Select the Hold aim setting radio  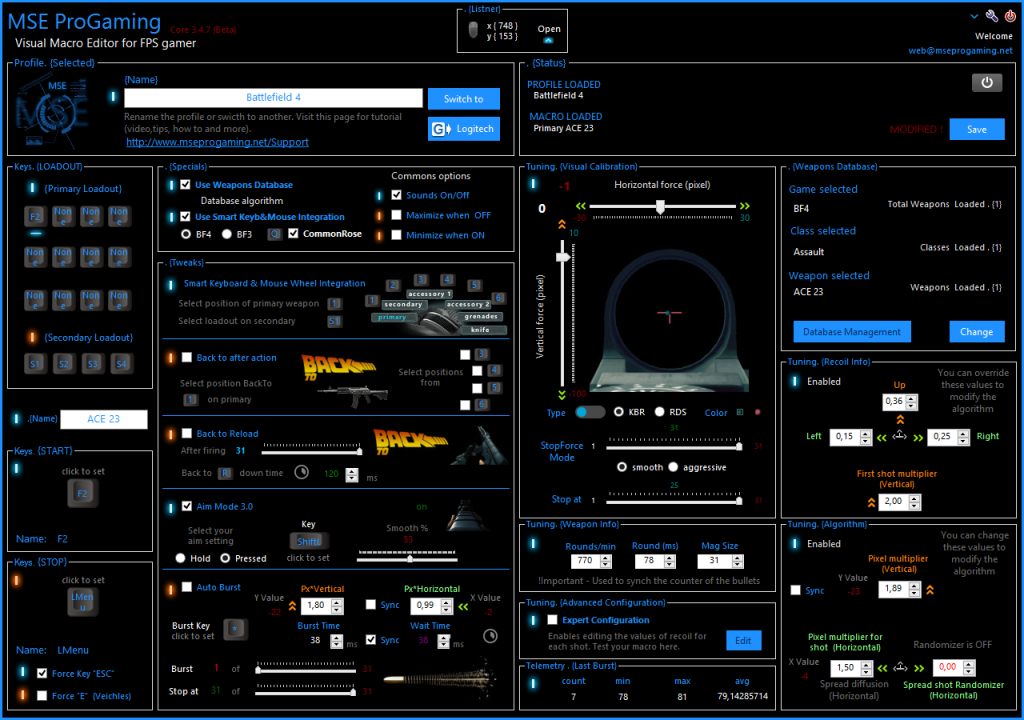click(181, 559)
